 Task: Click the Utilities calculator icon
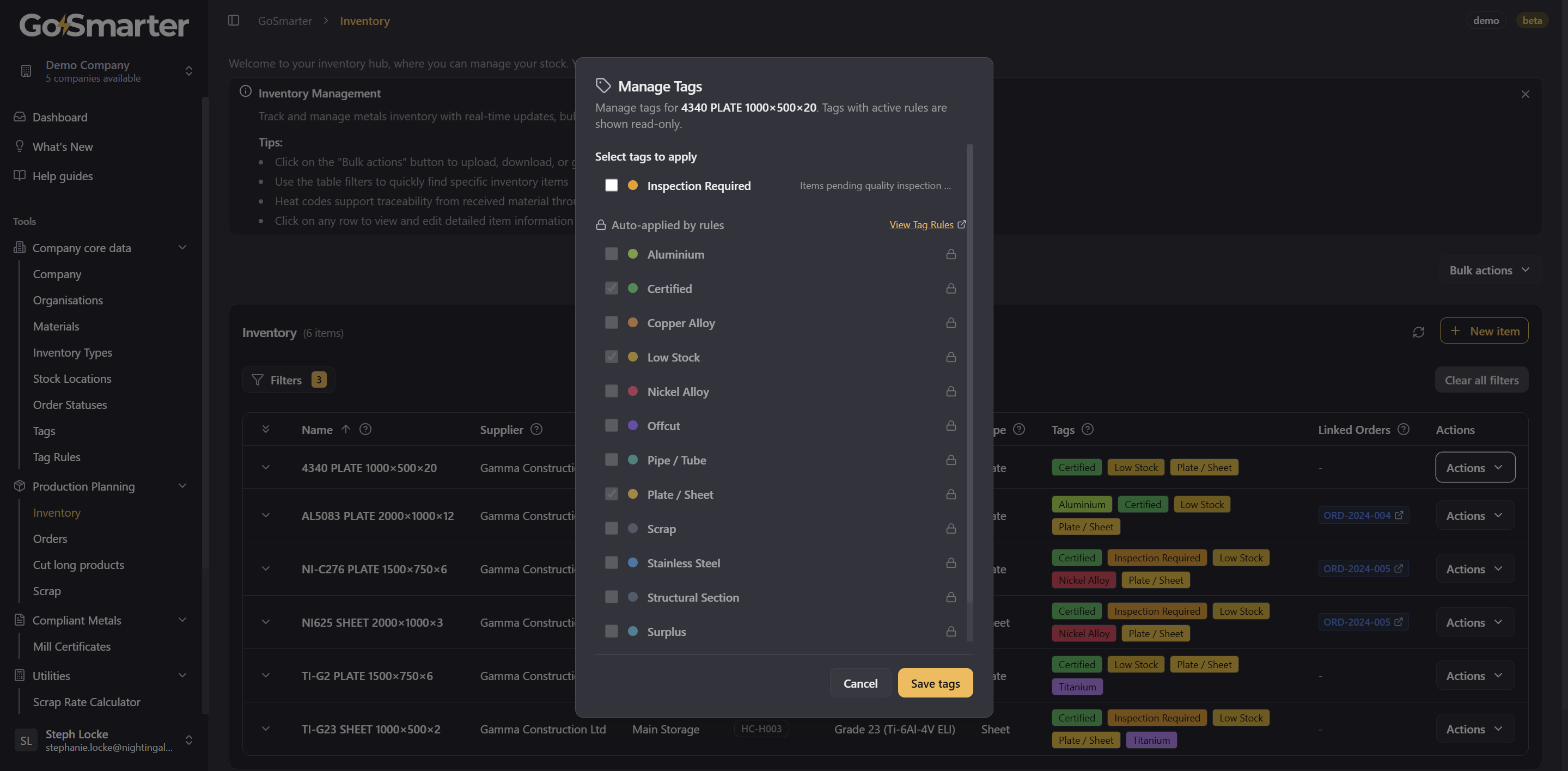pos(20,676)
